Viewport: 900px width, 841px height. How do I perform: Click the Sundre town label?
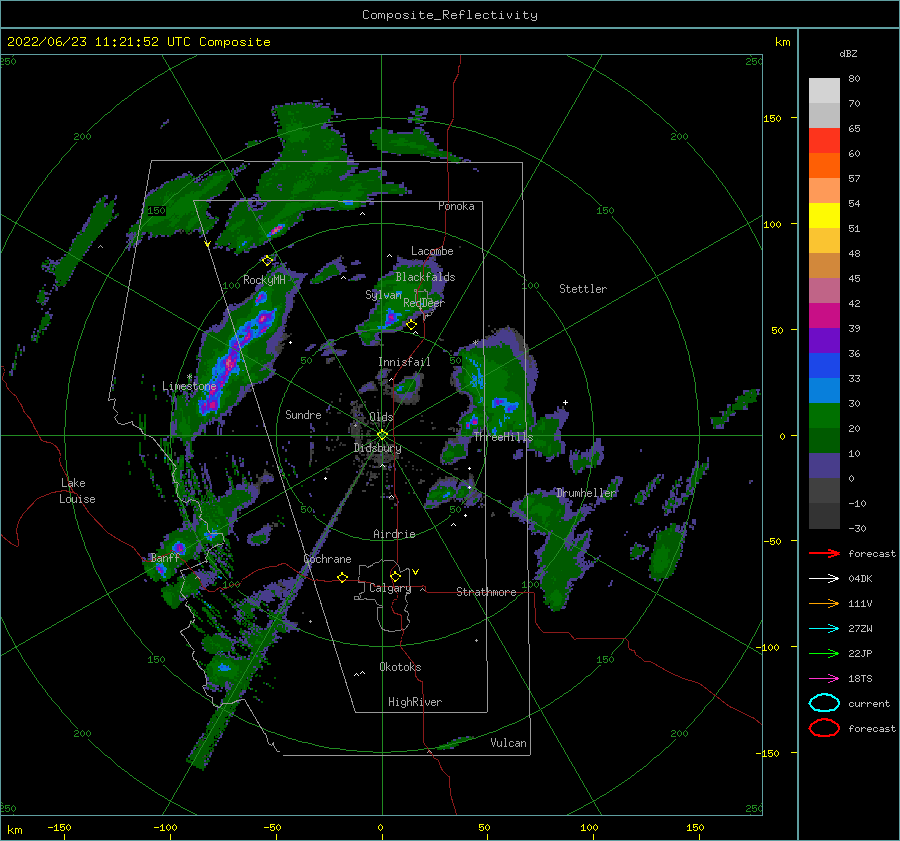pyautogui.click(x=303, y=414)
